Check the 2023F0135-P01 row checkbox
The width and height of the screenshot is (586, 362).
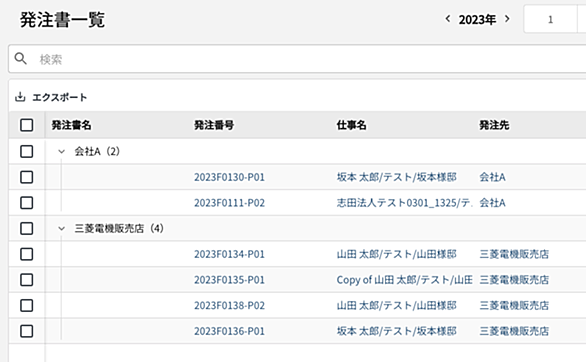click(x=27, y=280)
